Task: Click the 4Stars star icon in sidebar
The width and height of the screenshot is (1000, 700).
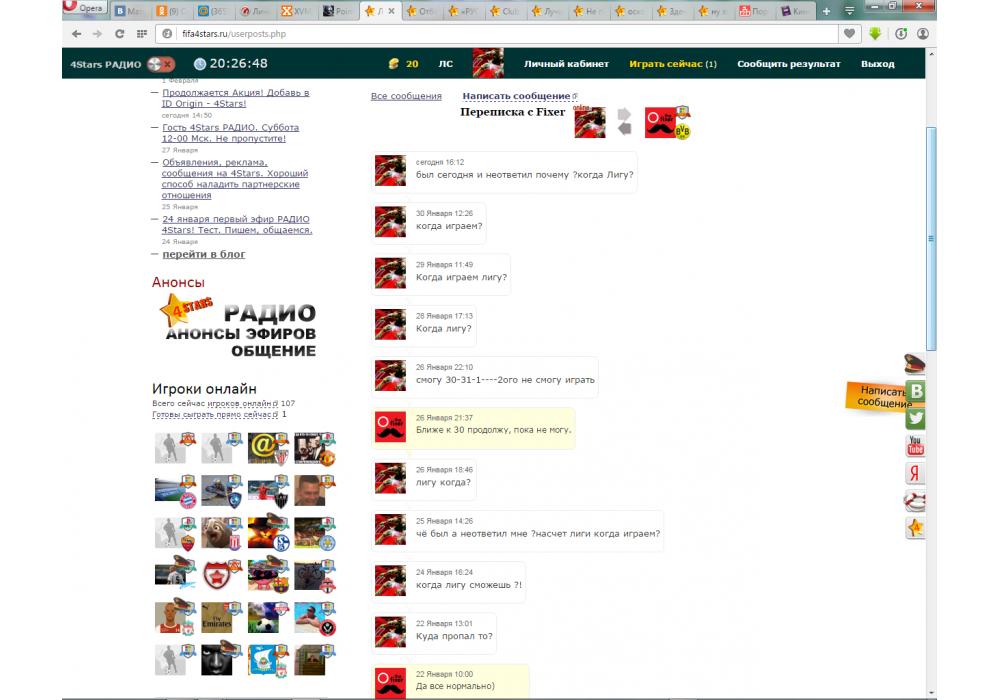Action: [x=916, y=527]
